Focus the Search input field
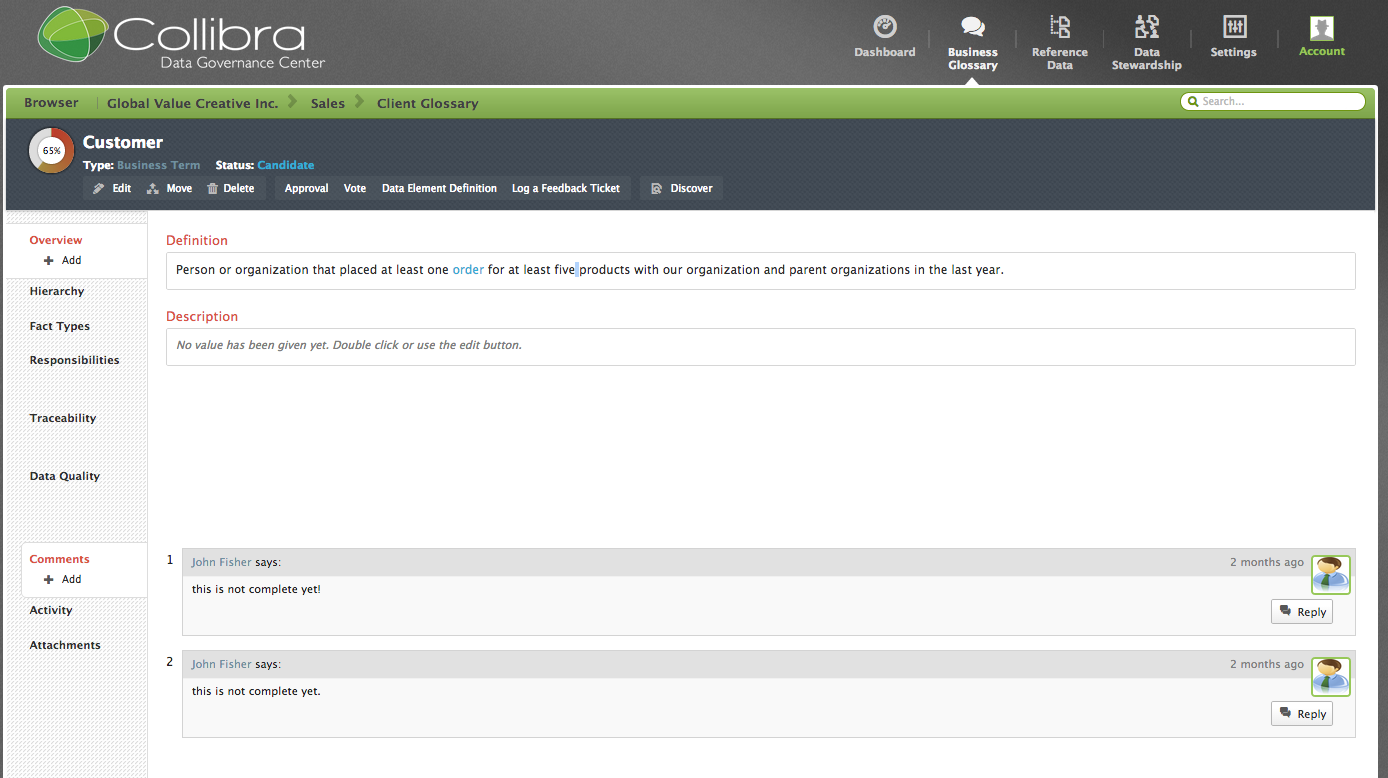This screenshot has width=1388, height=778. (1272, 101)
